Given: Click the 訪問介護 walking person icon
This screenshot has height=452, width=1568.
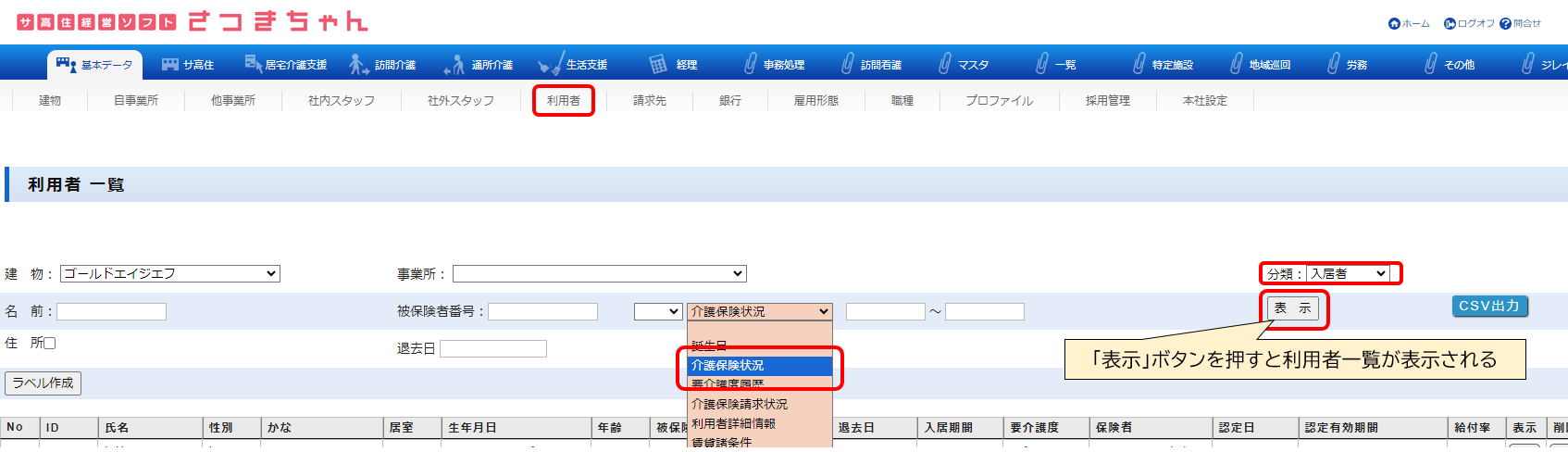Looking at the screenshot, I should click(x=358, y=64).
